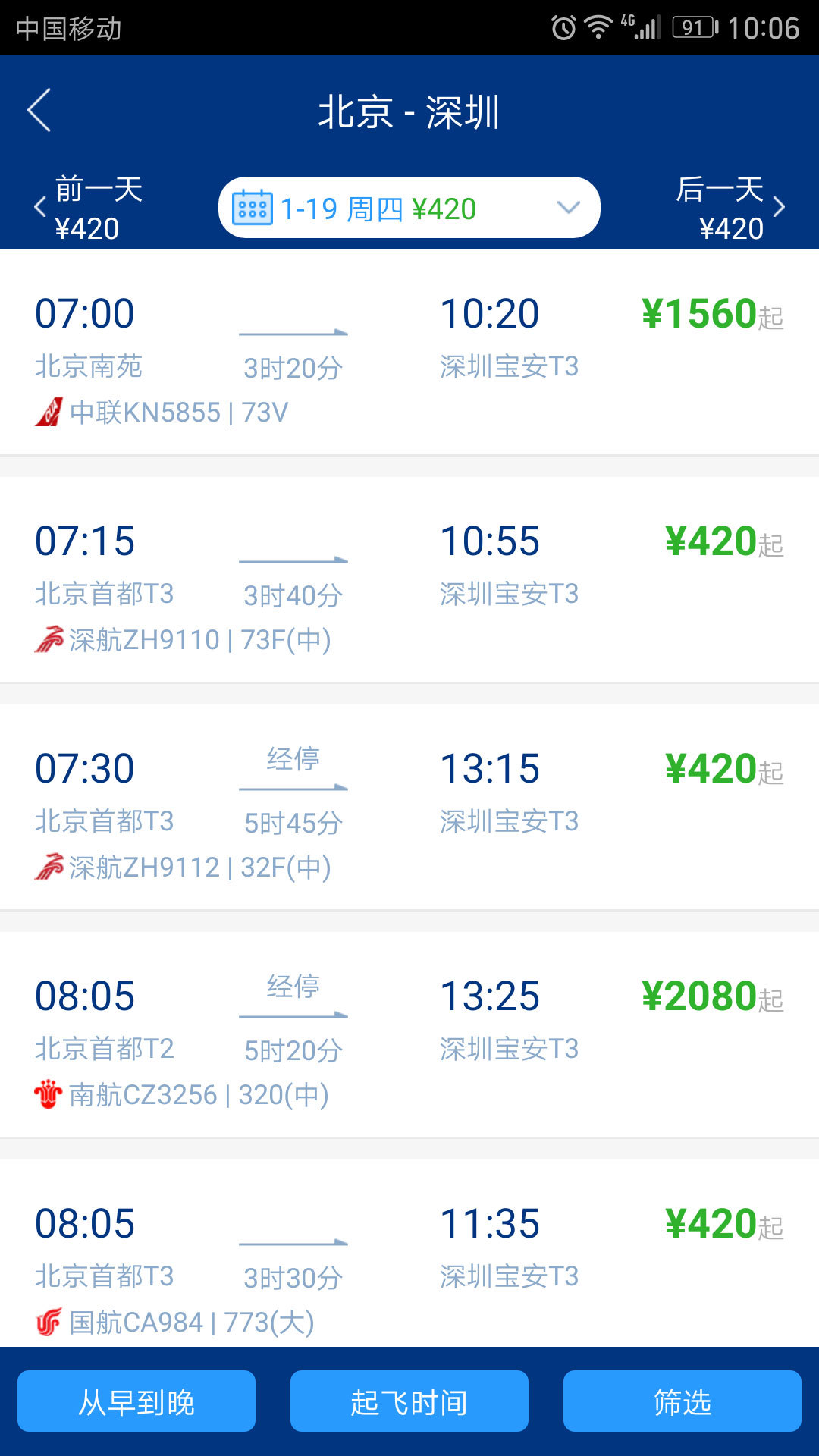Viewport: 819px width, 1456px height.
Task: Sort flights by 从早到晚
Action: (x=136, y=1401)
